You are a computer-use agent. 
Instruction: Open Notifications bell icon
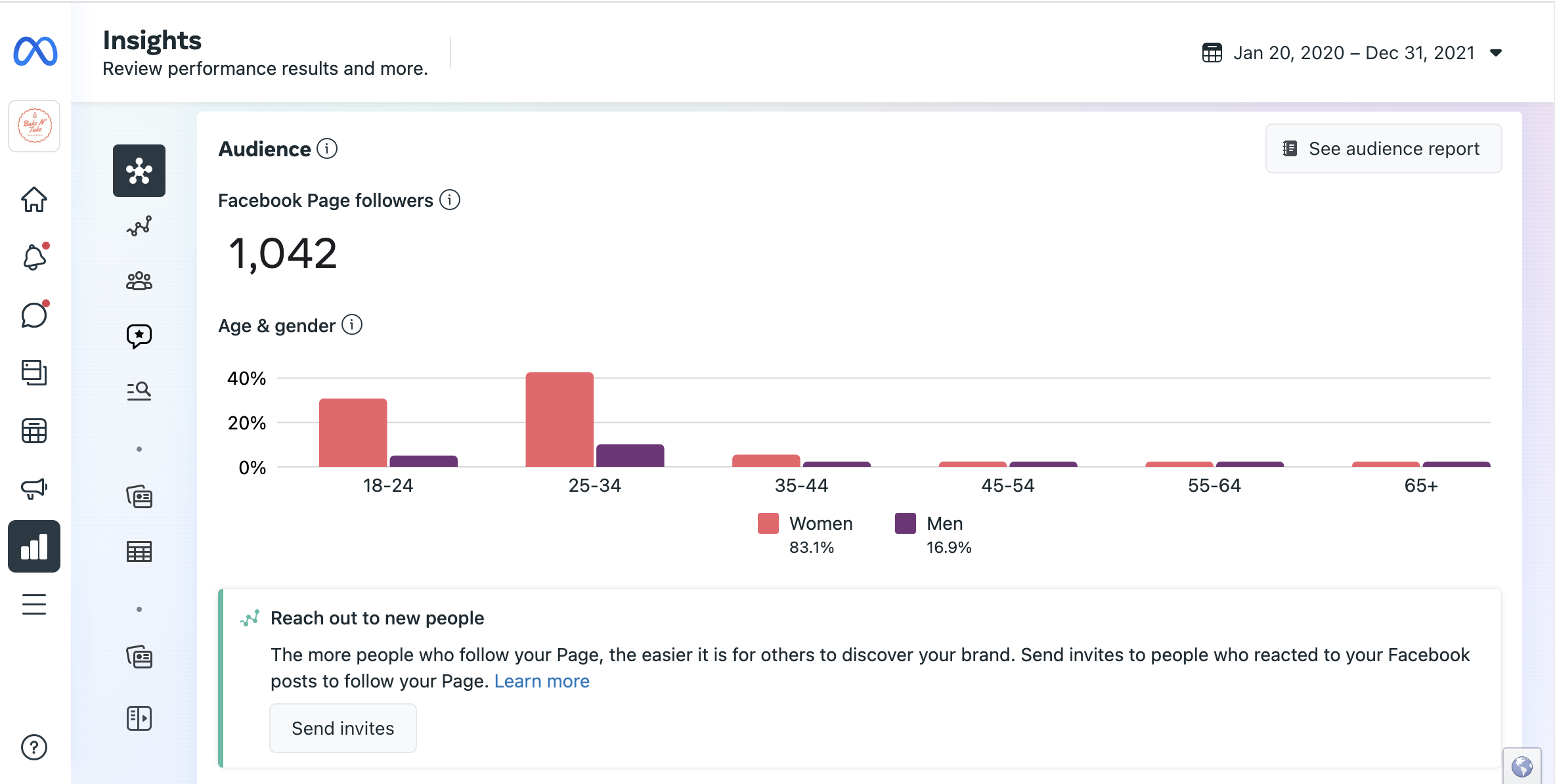34,257
